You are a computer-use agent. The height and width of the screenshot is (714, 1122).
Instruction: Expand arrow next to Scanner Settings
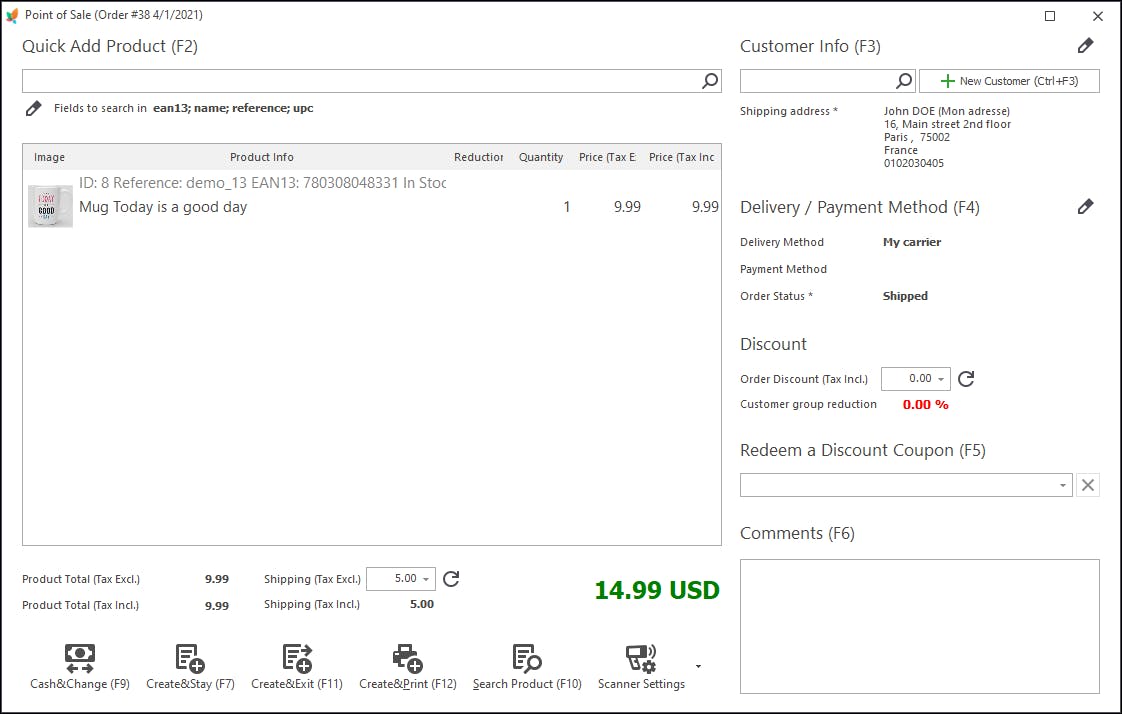click(698, 666)
